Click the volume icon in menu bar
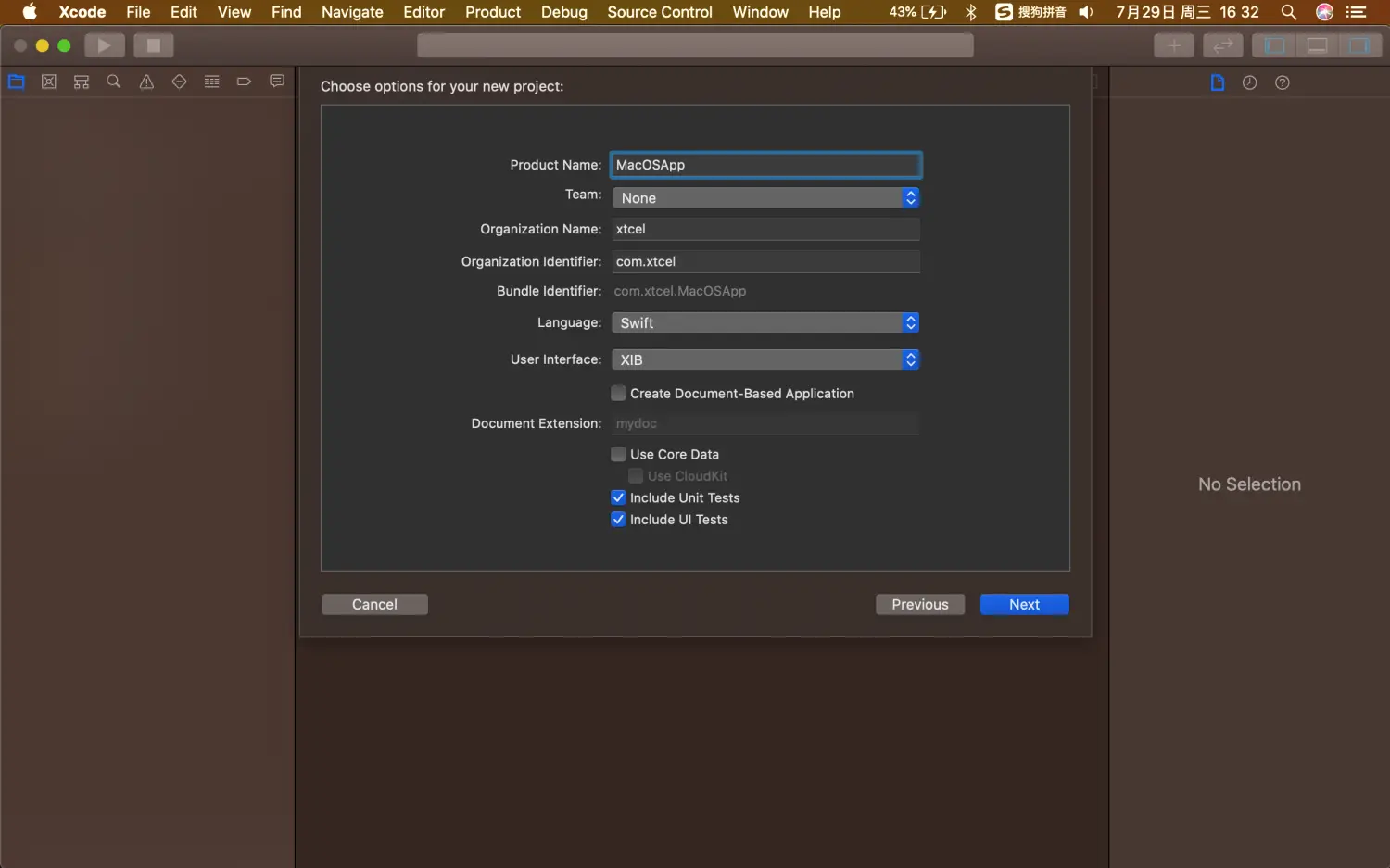This screenshot has height=868, width=1390. pos(1086,12)
